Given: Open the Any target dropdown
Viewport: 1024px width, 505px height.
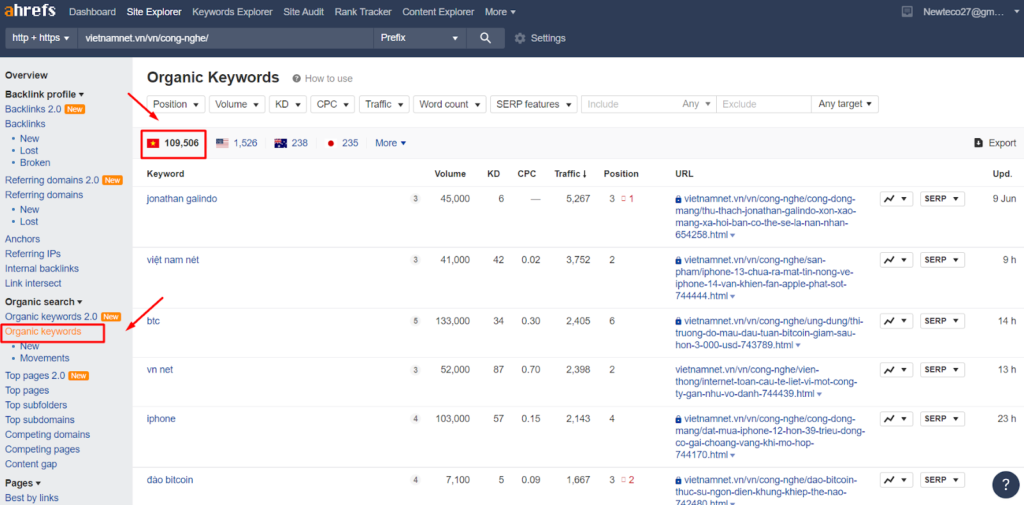Looking at the screenshot, I should pos(845,104).
